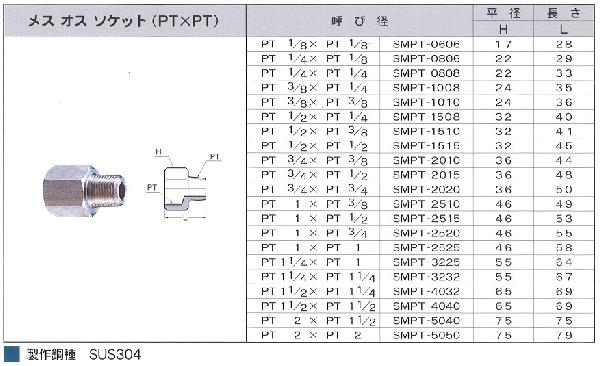Select model code SMPT-2520

(426, 234)
